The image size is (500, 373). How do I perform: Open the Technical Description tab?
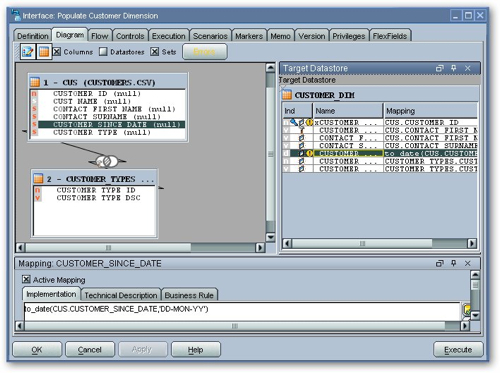click(121, 295)
